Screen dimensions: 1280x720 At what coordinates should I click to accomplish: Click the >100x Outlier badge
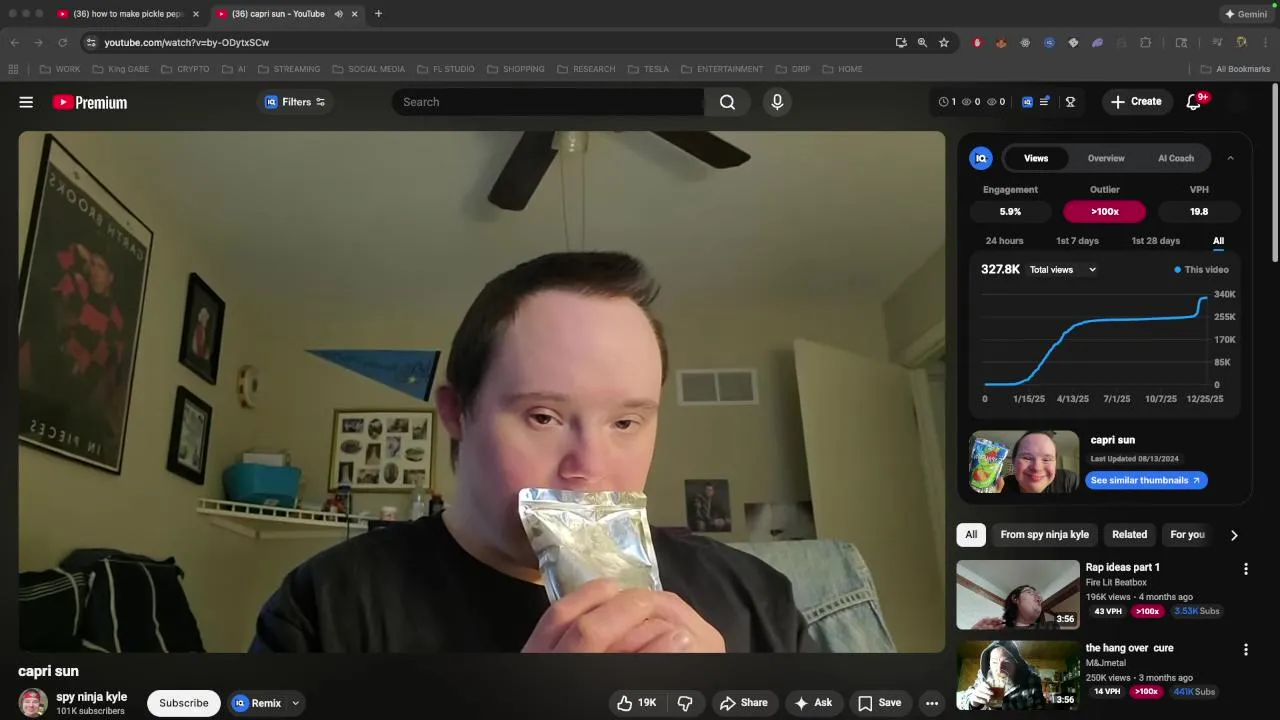[1105, 212]
